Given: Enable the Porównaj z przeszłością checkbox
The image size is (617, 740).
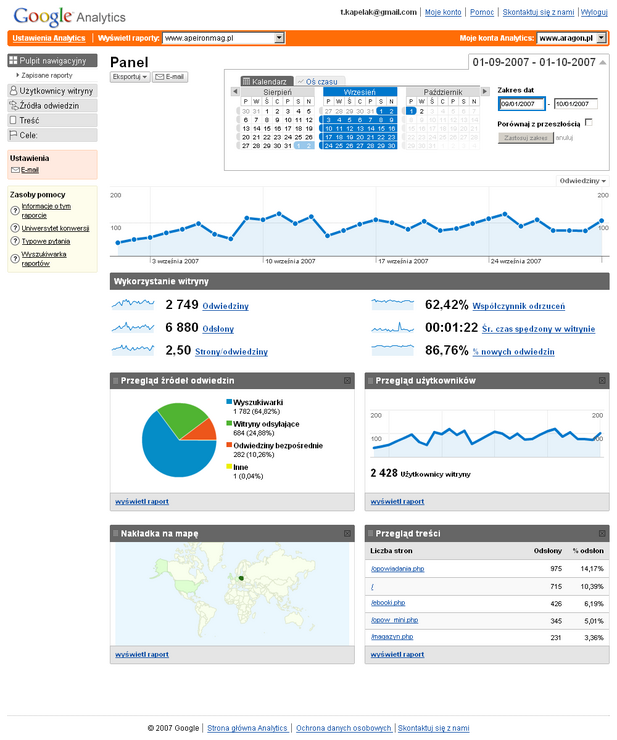Looking at the screenshot, I should pyautogui.click(x=588, y=122).
